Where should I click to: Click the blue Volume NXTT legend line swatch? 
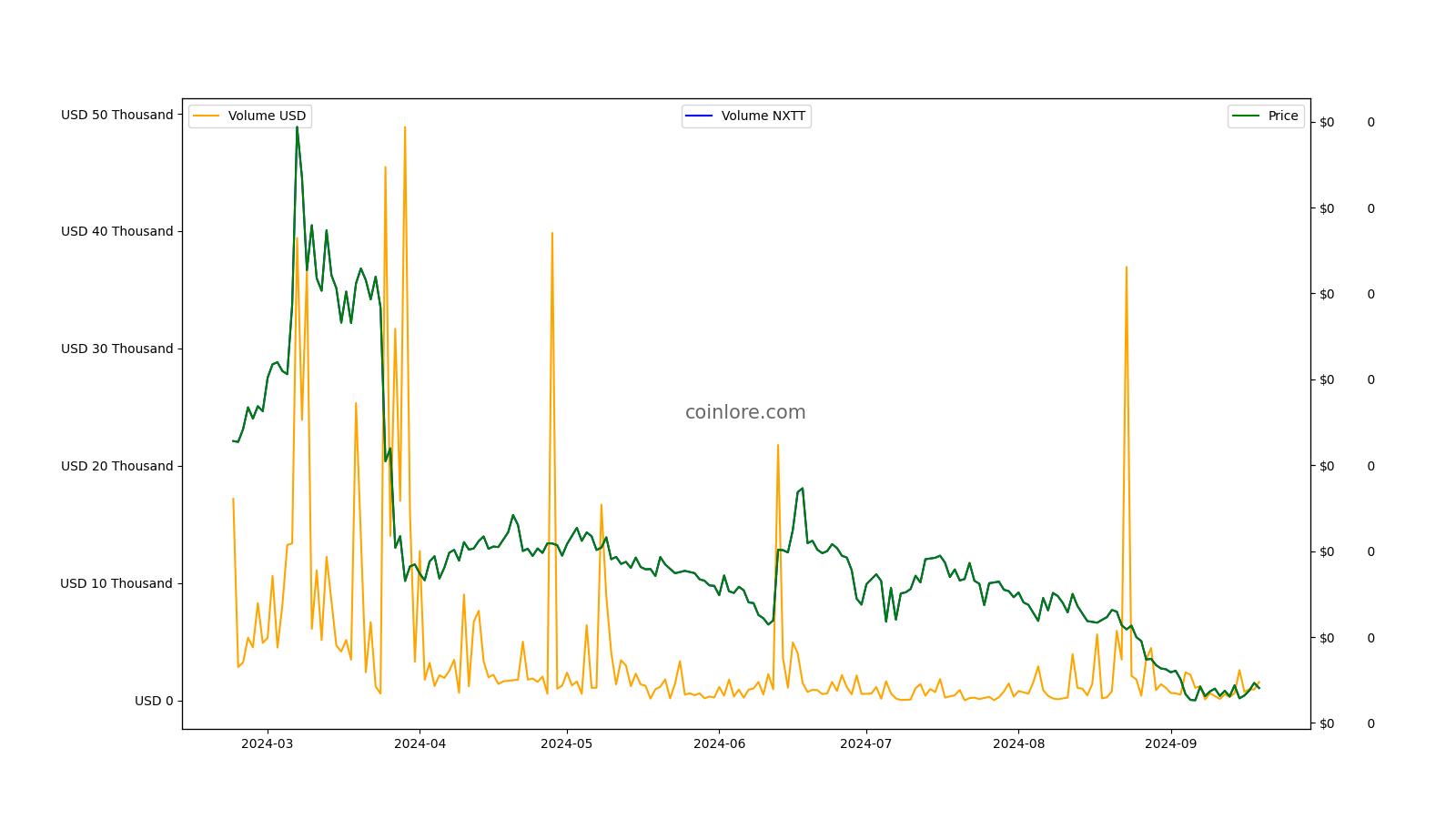coord(700,116)
